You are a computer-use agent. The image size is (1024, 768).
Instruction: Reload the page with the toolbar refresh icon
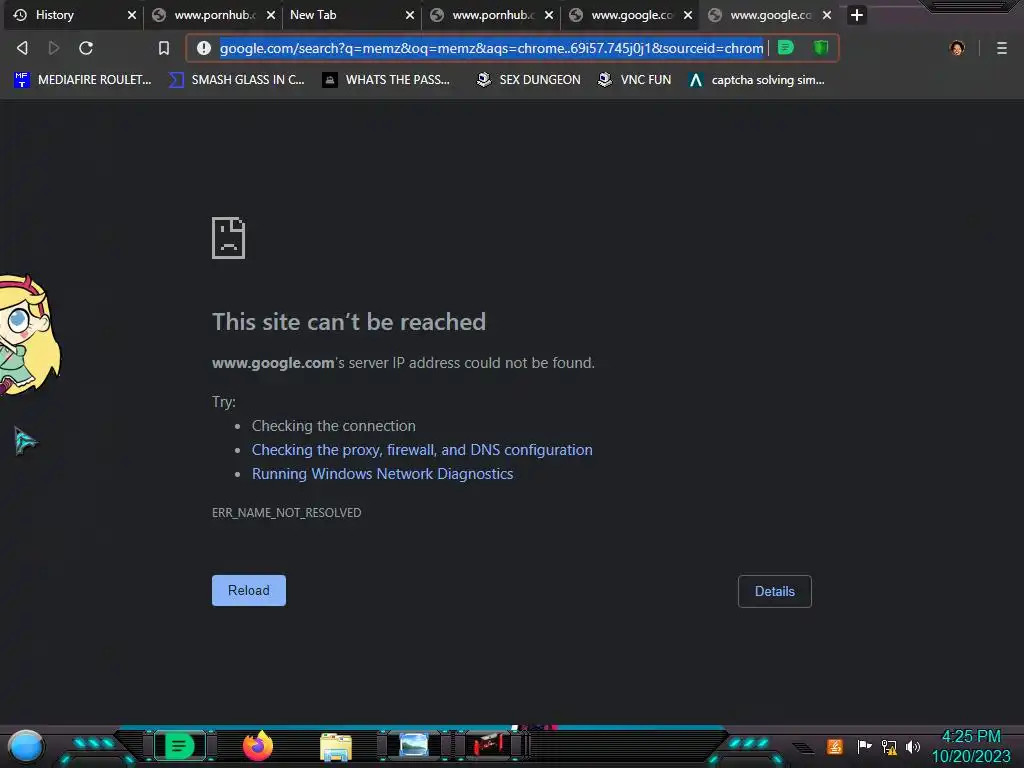coord(86,48)
